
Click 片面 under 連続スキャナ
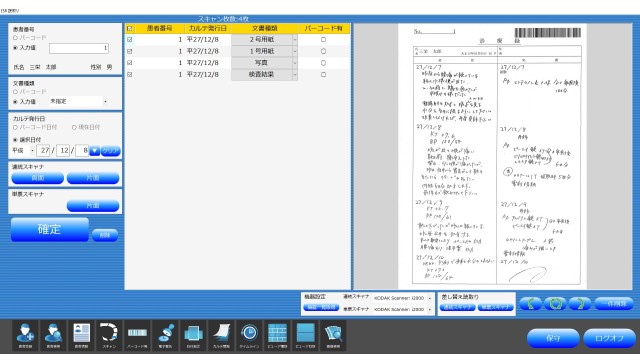point(93,178)
